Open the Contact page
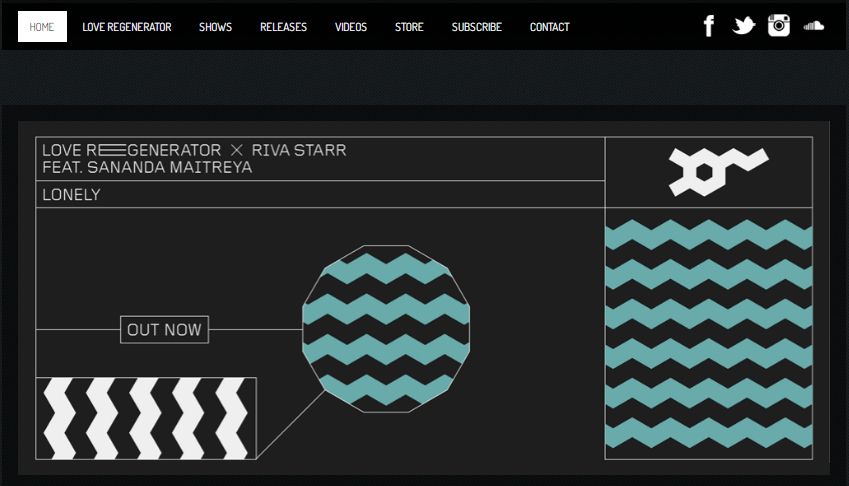 550,27
